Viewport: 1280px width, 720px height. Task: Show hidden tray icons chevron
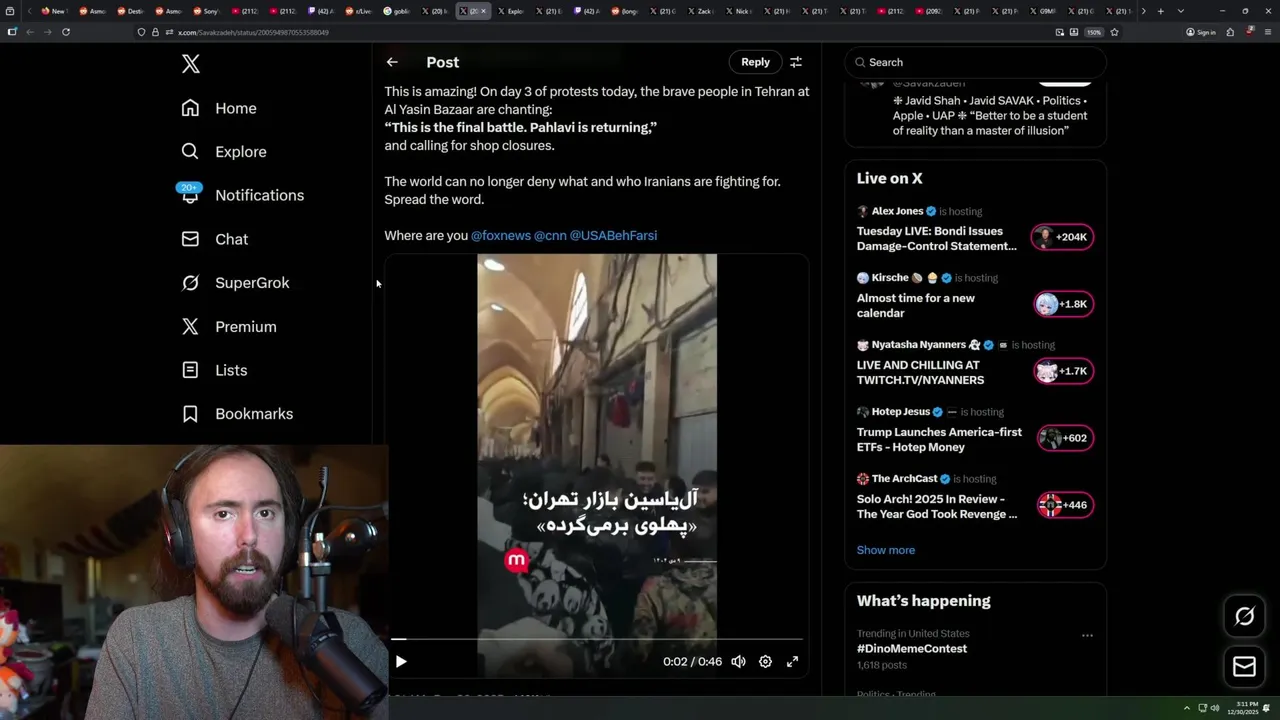pyautogui.click(x=1187, y=708)
